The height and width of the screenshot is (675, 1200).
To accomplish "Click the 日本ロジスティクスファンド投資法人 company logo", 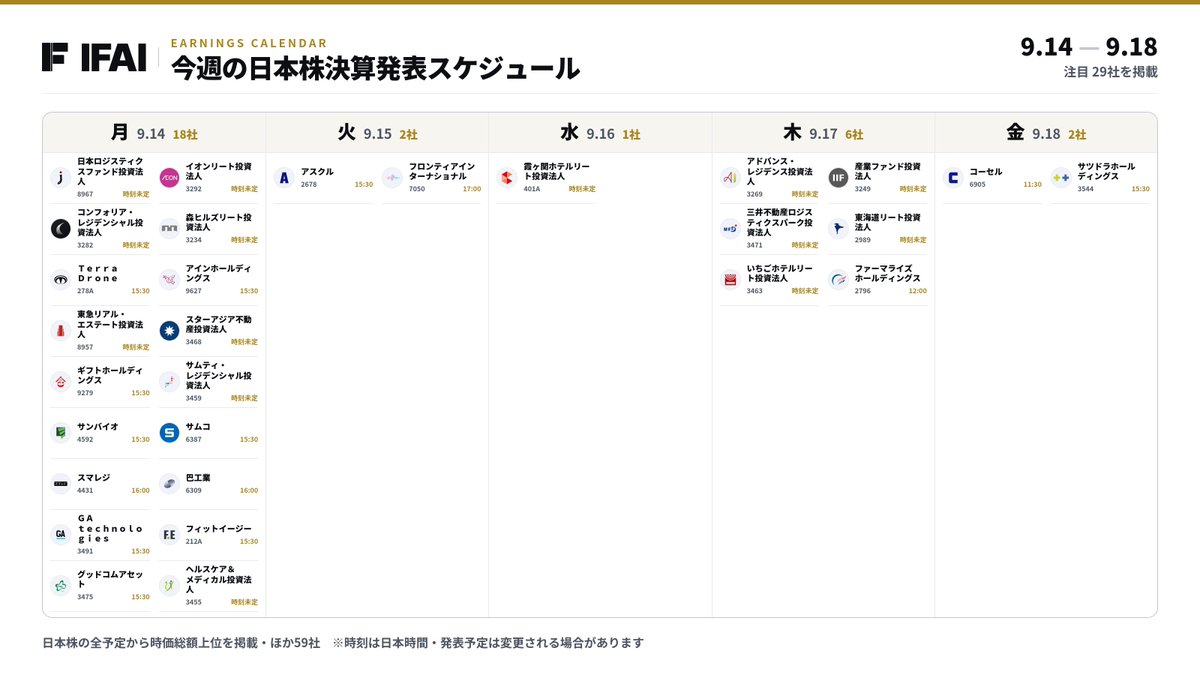I will click(61, 178).
